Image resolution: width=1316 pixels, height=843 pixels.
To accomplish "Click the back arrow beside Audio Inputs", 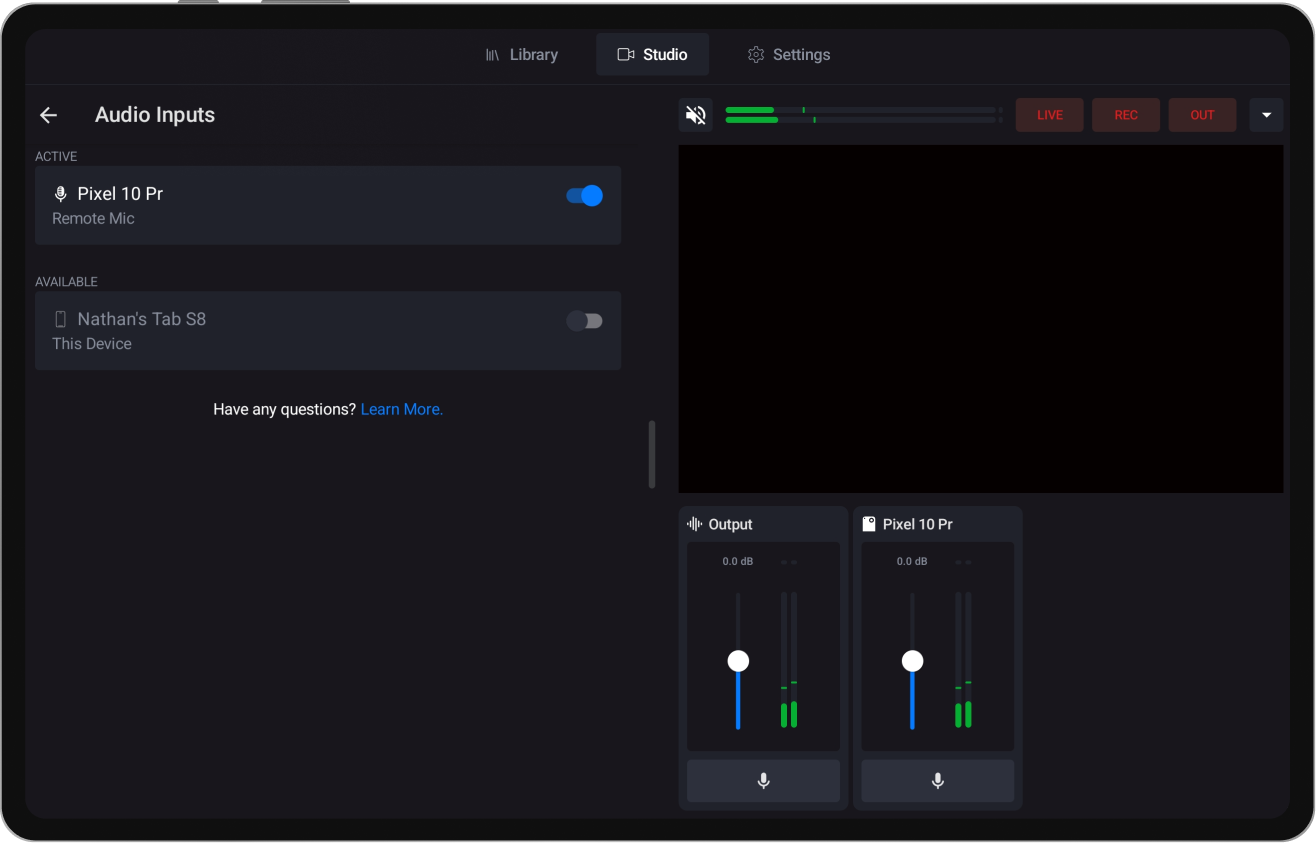I will pyautogui.click(x=48, y=115).
